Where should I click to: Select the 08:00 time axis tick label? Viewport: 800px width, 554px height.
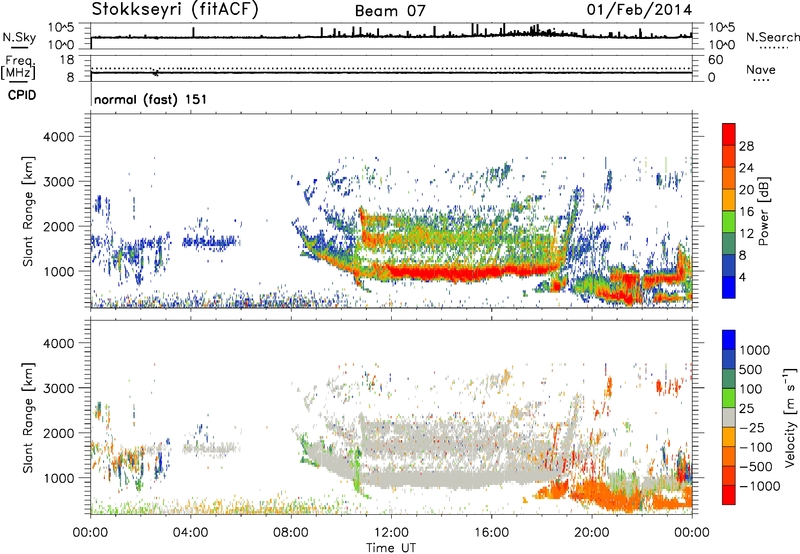(291, 533)
